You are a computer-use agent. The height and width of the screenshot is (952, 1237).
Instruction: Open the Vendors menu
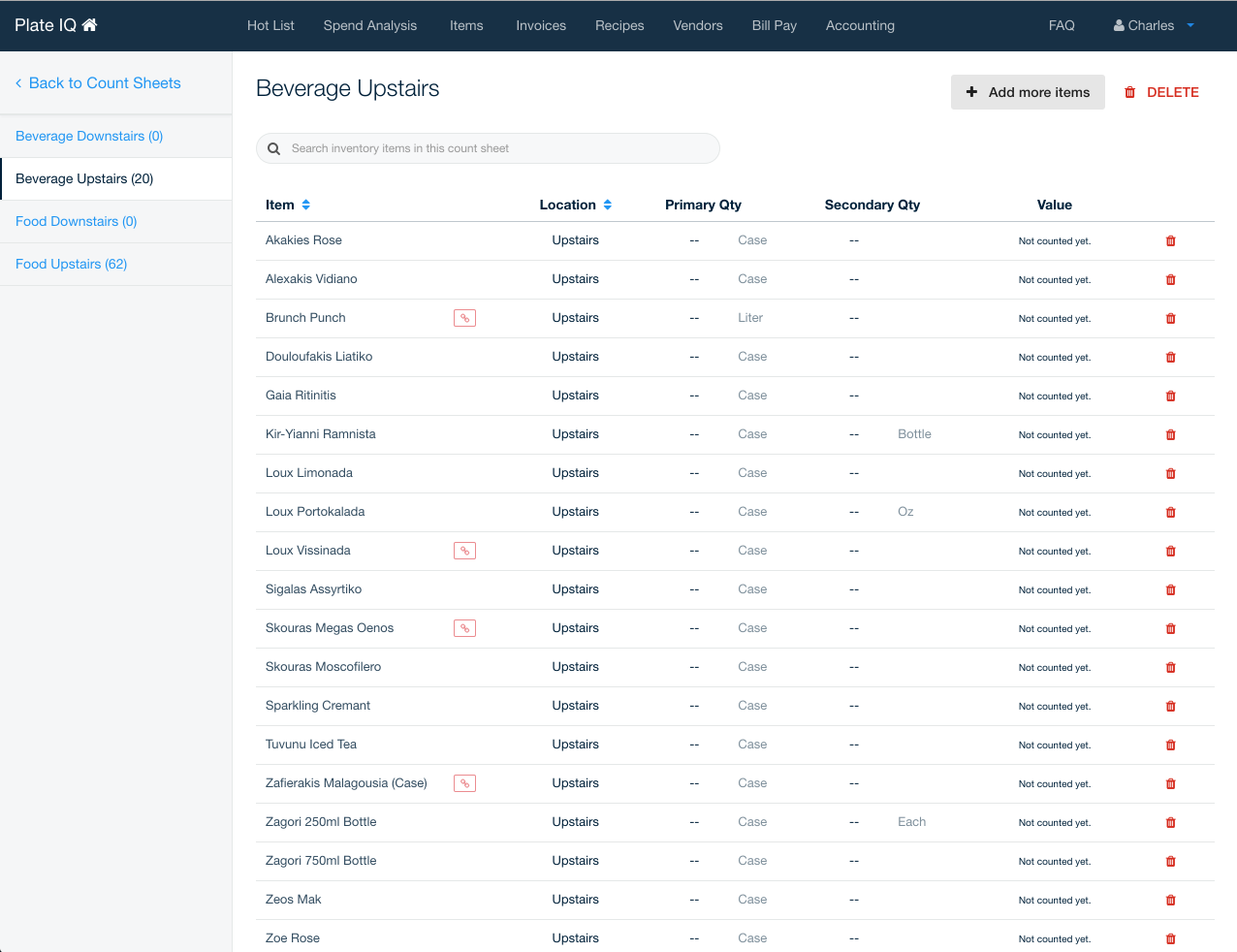click(x=698, y=25)
